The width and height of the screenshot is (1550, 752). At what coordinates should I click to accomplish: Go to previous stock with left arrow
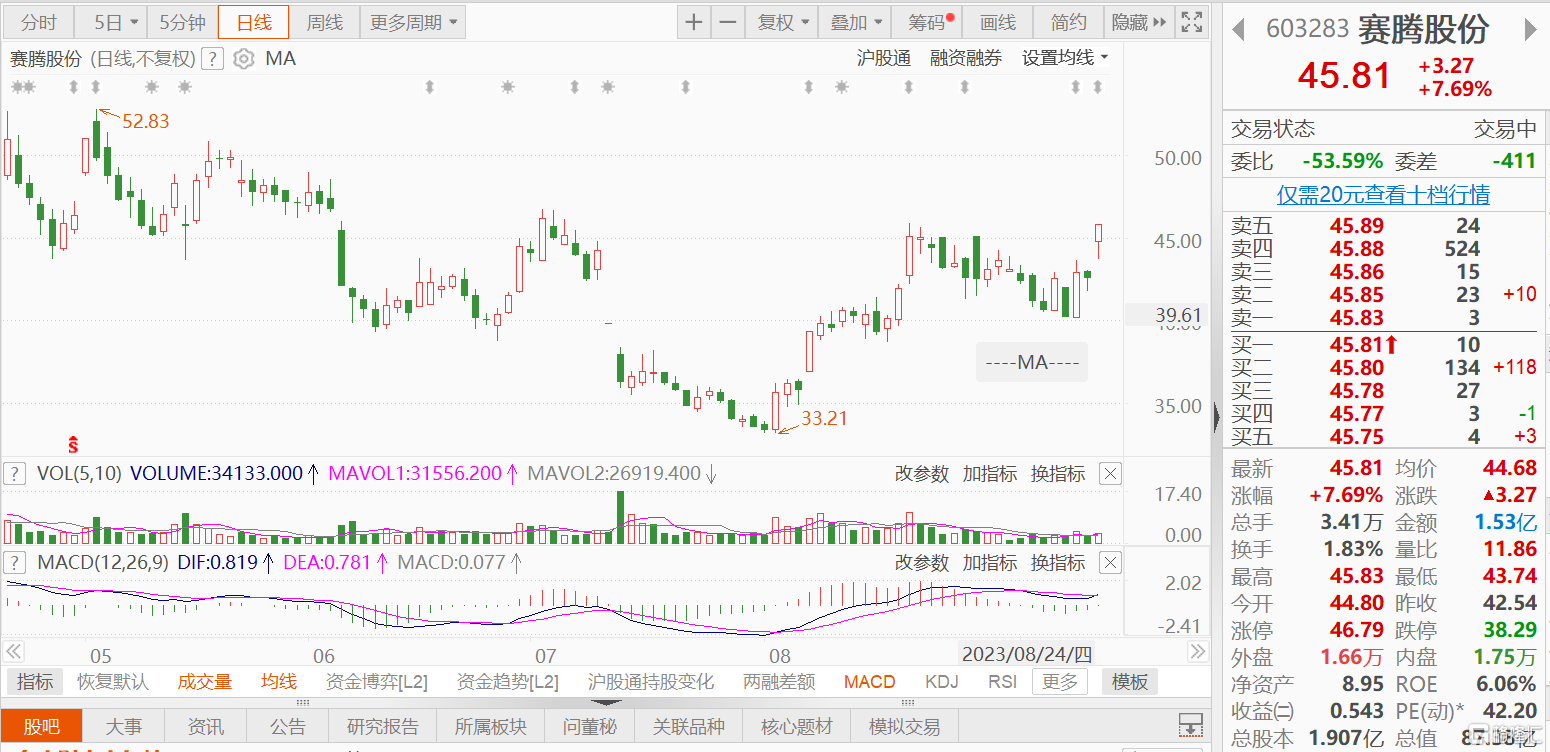point(1238,30)
